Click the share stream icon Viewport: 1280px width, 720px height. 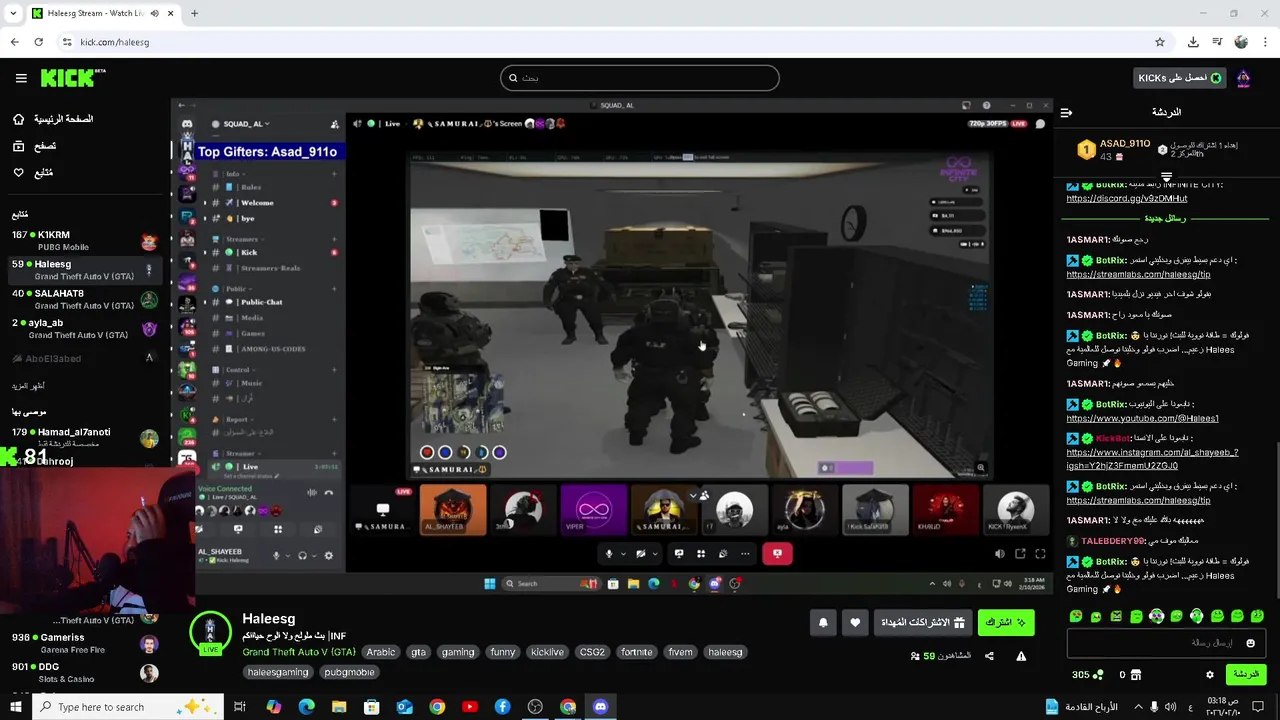989,656
